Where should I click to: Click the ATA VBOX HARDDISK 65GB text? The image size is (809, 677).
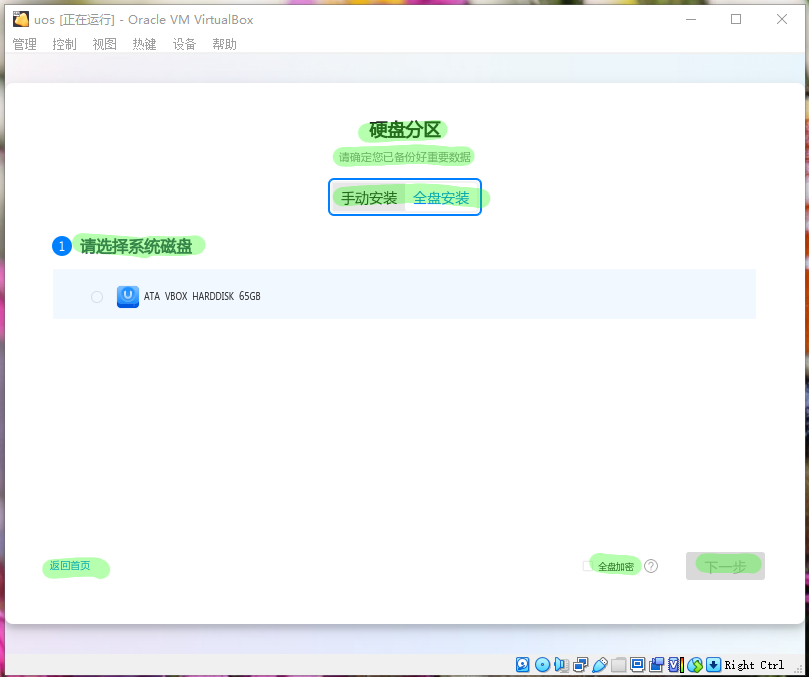tap(202, 296)
